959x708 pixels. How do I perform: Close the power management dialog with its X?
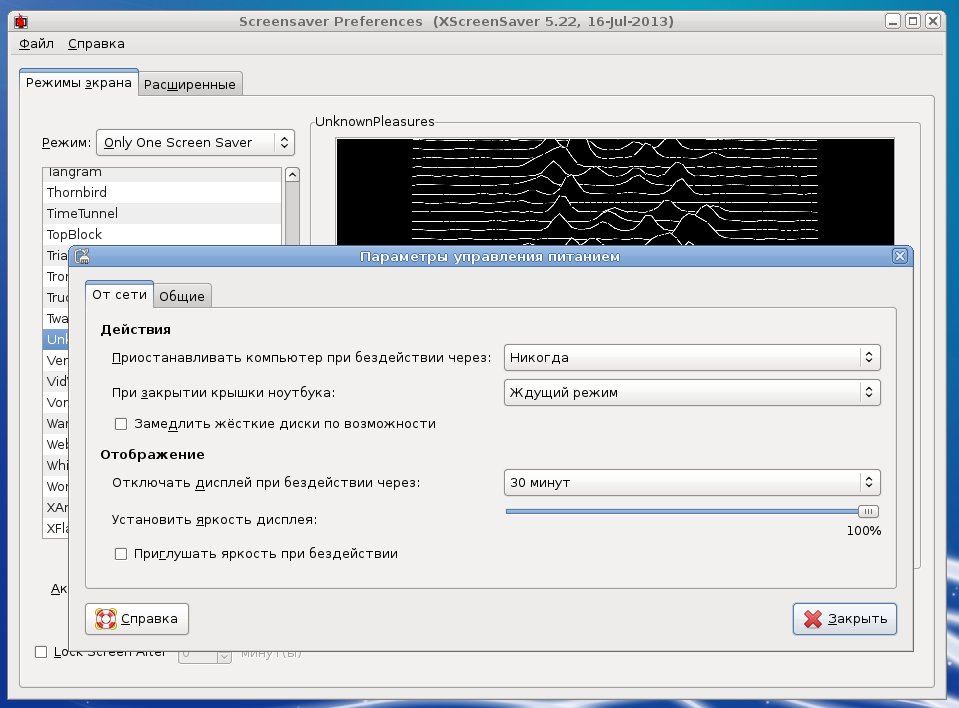pos(900,256)
